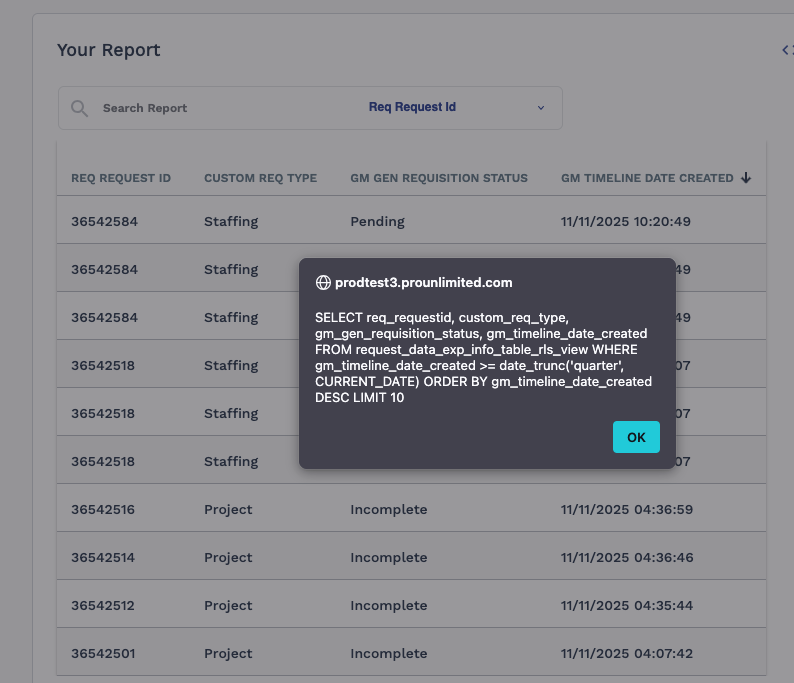This screenshot has width=794, height=683.
Task: Click the SQL query text in dialog
Action: point(483,357)
